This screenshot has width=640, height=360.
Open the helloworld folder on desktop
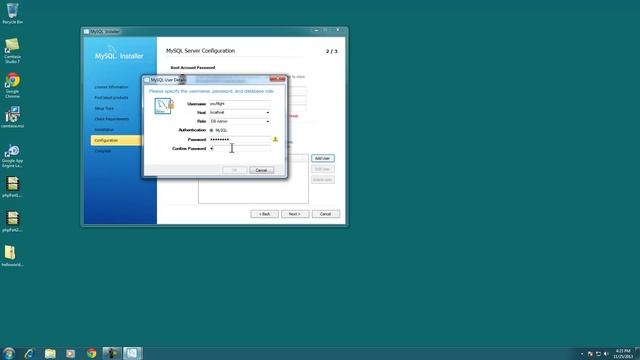(12, 256)
